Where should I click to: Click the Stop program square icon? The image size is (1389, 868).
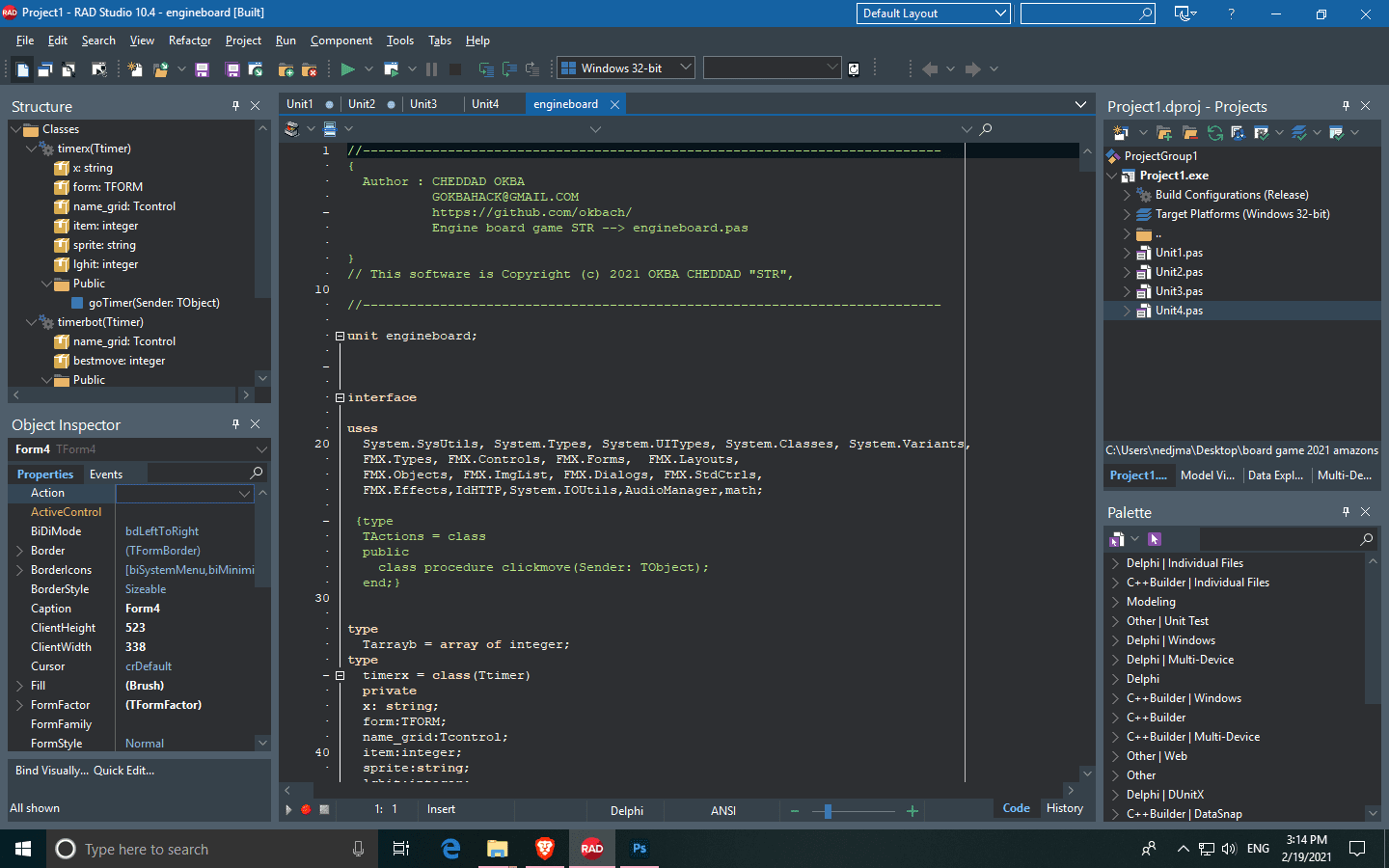(x=455, y=69)
